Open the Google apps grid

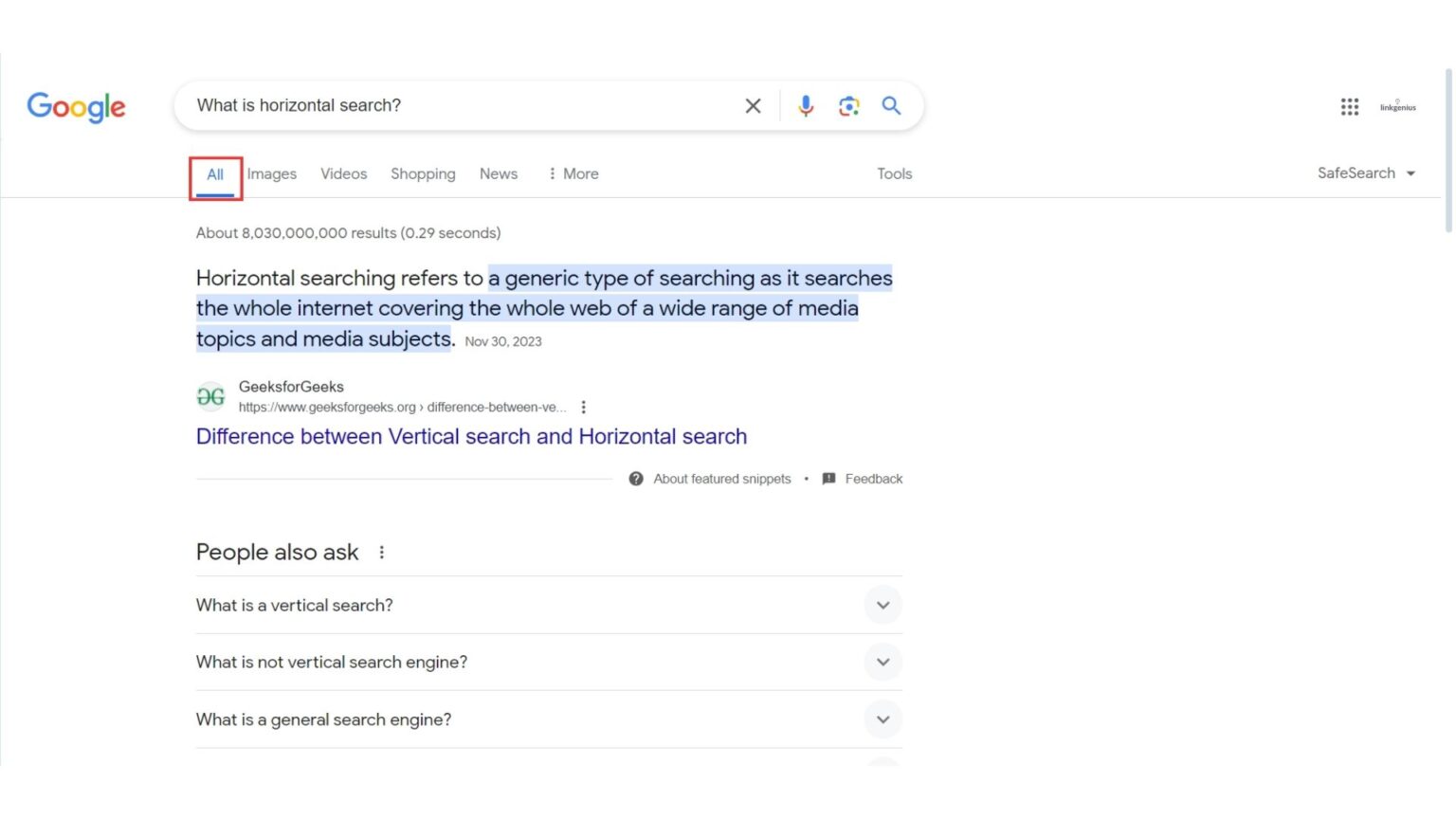(1349, 106)
